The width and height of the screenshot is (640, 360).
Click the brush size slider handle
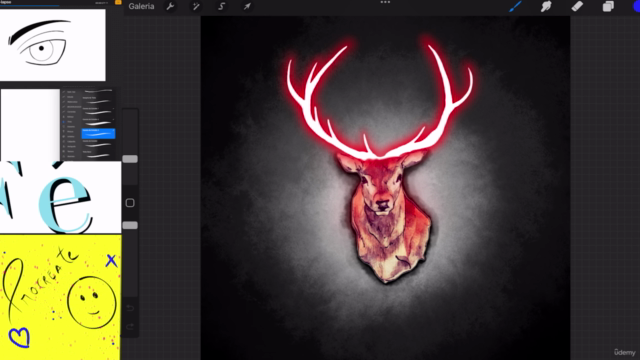click(130, 159)
